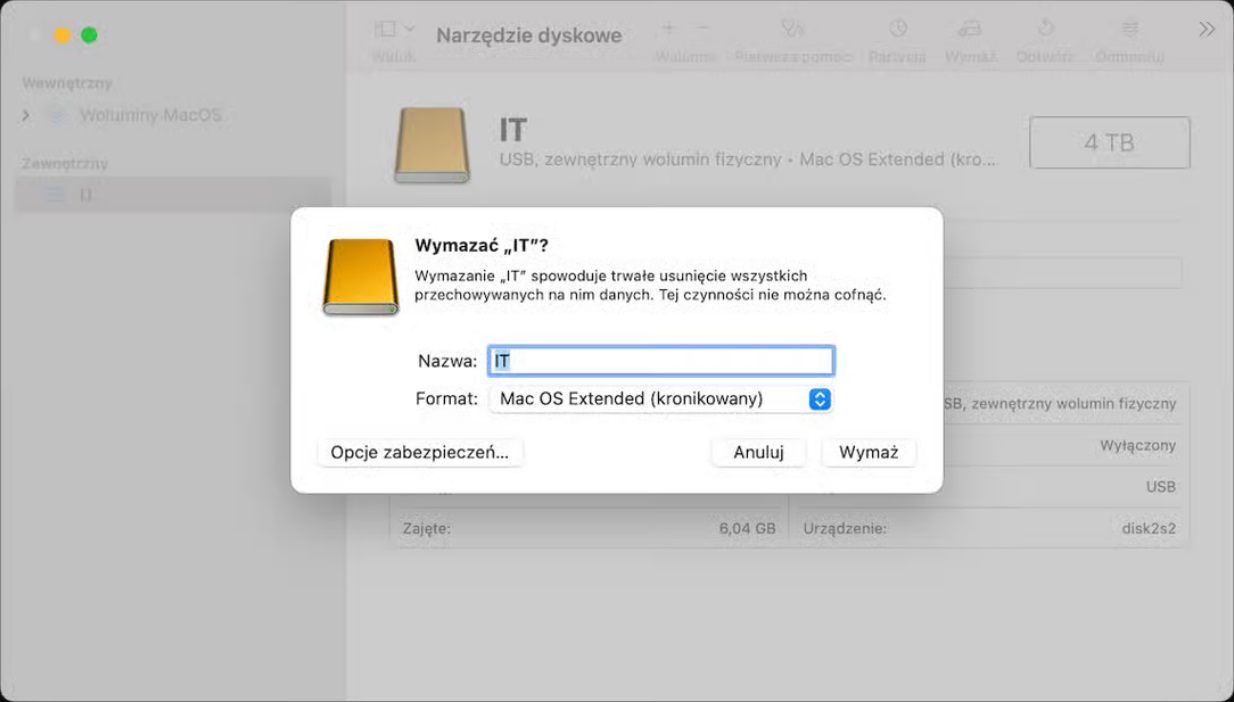
Task: Click the remove volume minus icon
Action: pyautogui.click(x=703, y=28)
